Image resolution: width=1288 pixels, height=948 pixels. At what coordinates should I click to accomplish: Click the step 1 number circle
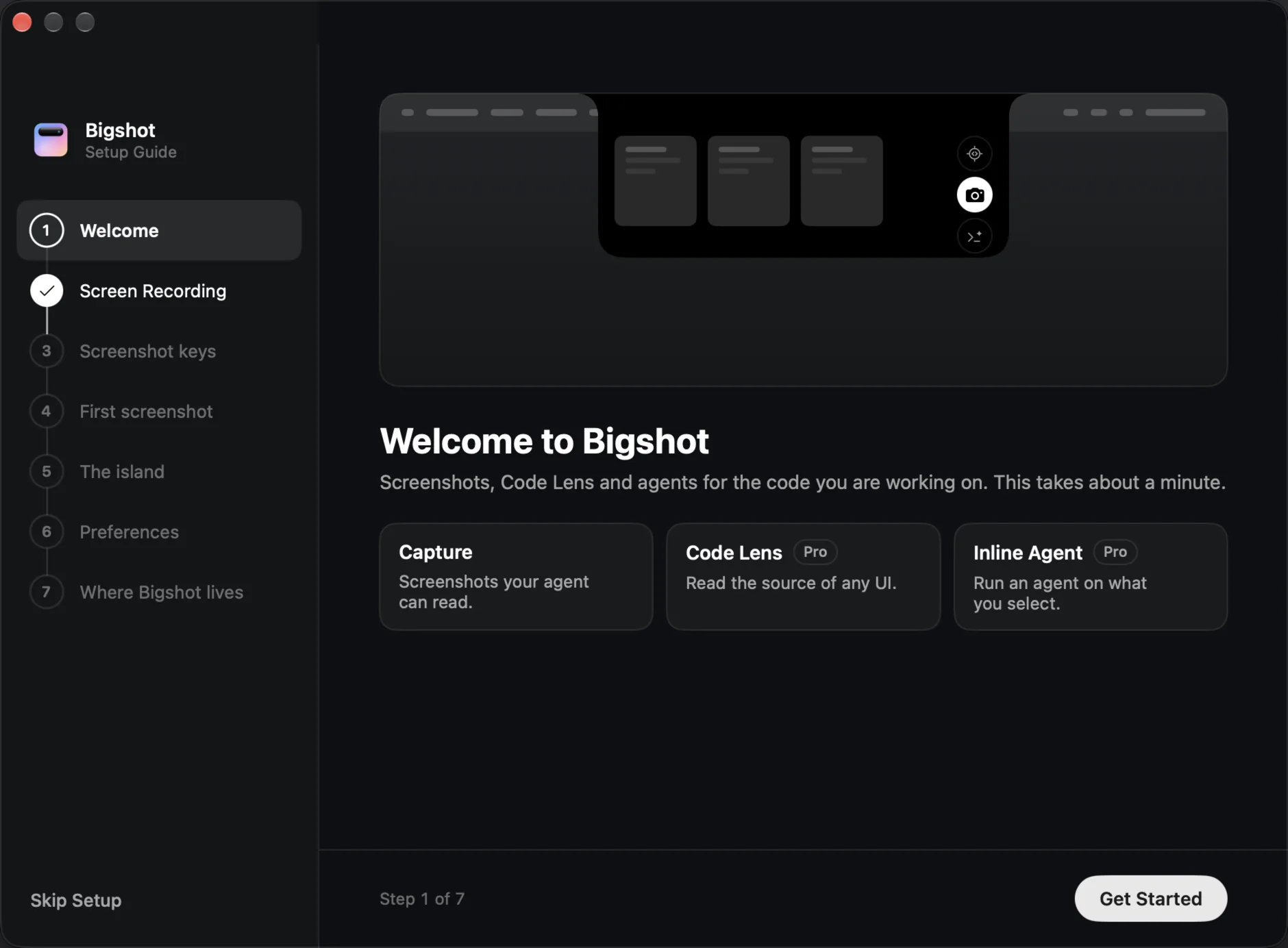[x=47, y=231]
